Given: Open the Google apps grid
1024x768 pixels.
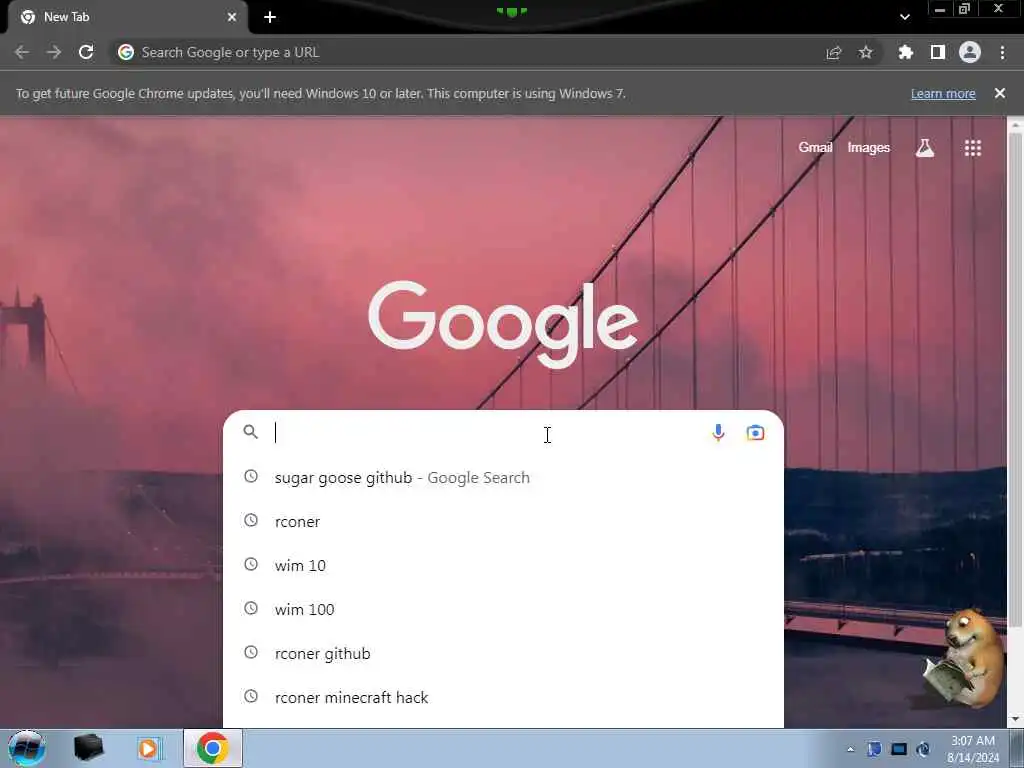Looking at the screenshot, I should pyautogui.click(x=973, y=148).
